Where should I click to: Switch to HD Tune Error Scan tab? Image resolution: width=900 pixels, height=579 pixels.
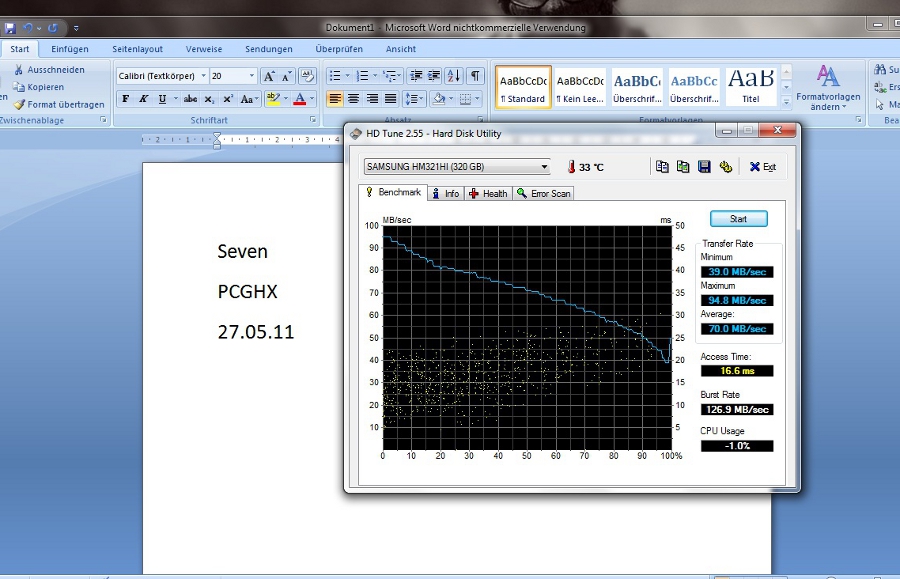click(x=543, y=193)
